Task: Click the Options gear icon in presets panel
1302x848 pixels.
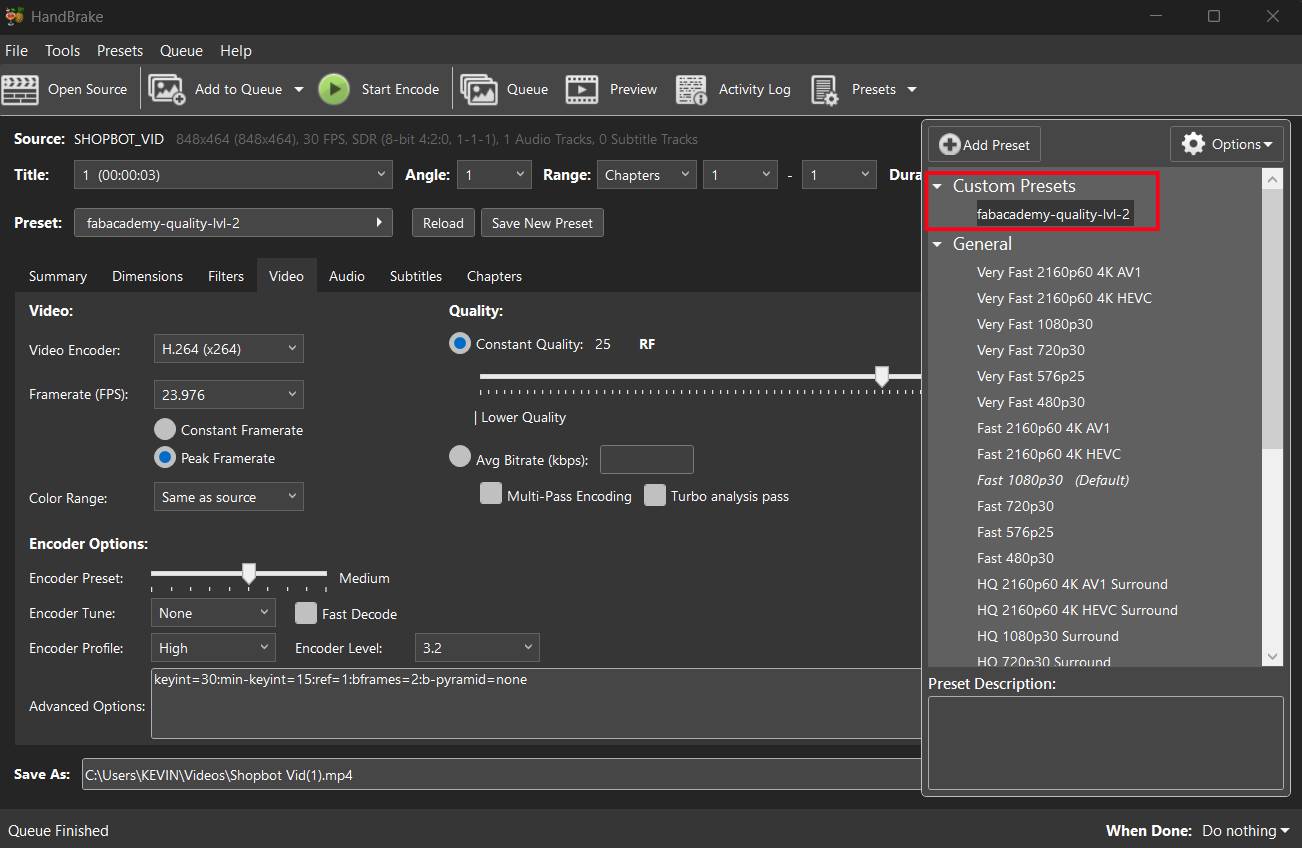Action: coord(1193,144)
